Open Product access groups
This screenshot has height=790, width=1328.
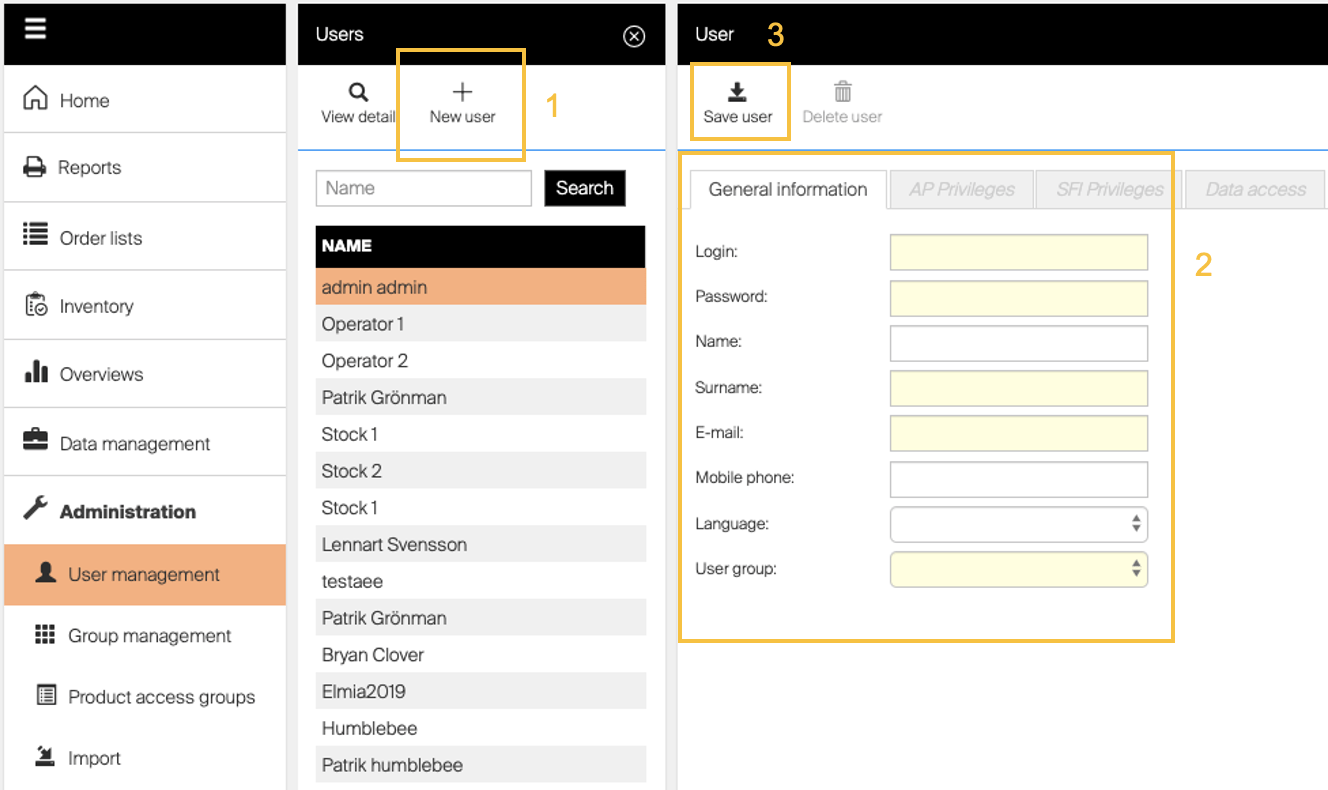click(161, 697)
